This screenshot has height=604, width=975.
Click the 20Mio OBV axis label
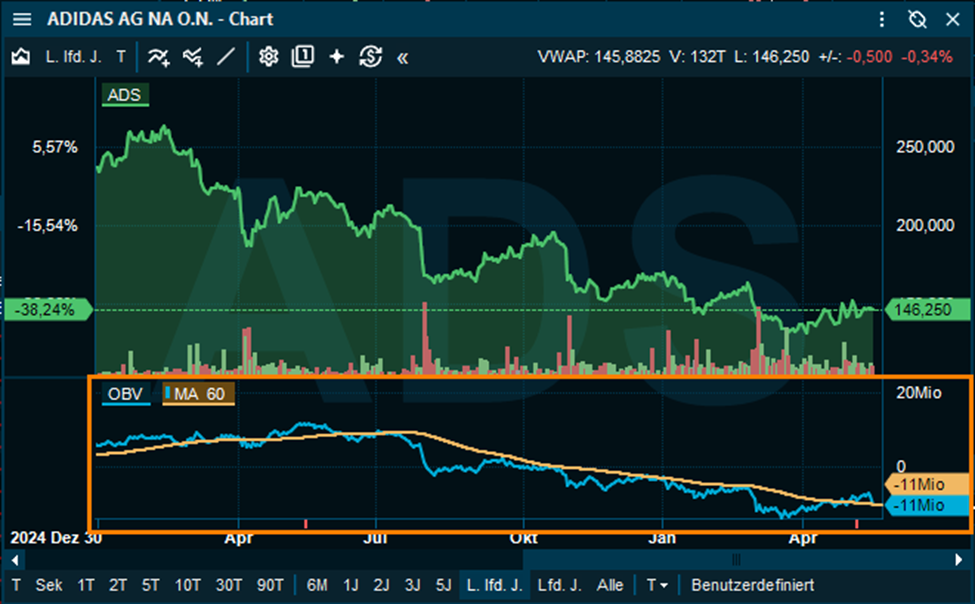pos(918,393)
